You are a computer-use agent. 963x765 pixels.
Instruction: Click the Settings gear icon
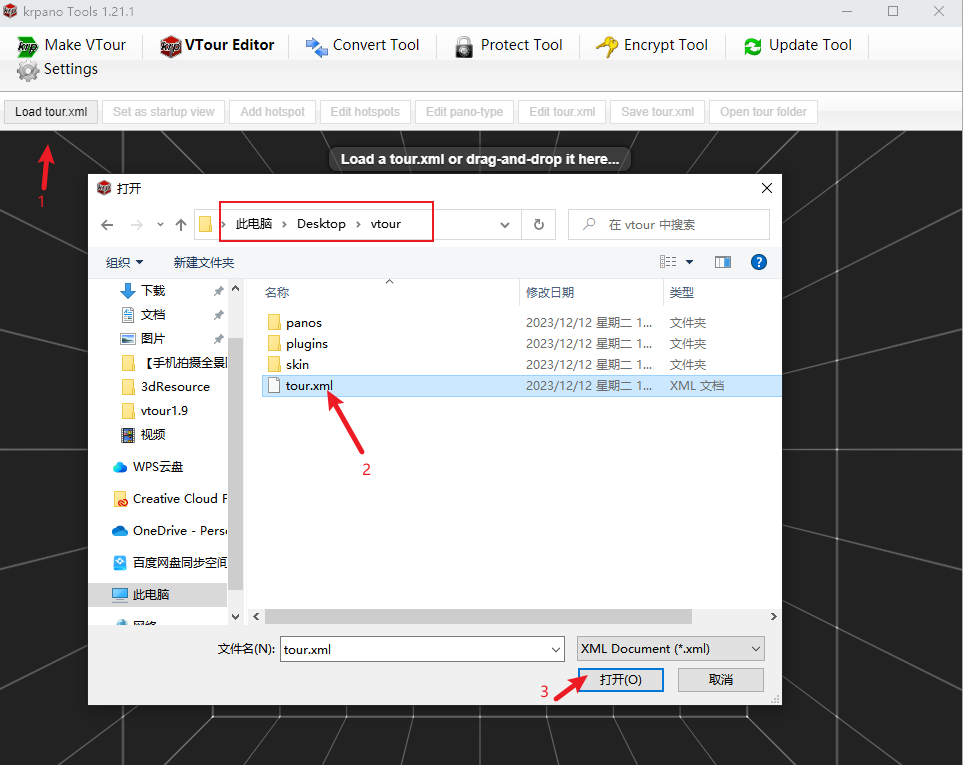click(28, 71)
